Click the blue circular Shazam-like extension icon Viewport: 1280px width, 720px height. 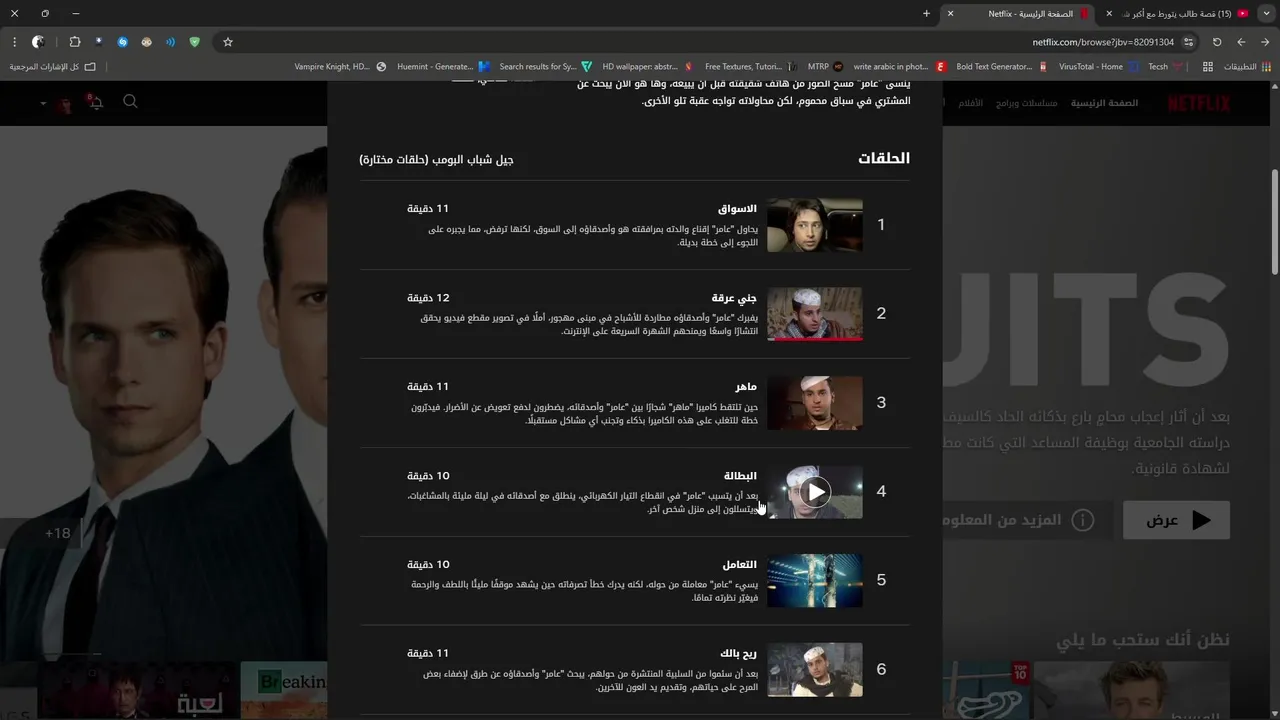pos(123,42)
